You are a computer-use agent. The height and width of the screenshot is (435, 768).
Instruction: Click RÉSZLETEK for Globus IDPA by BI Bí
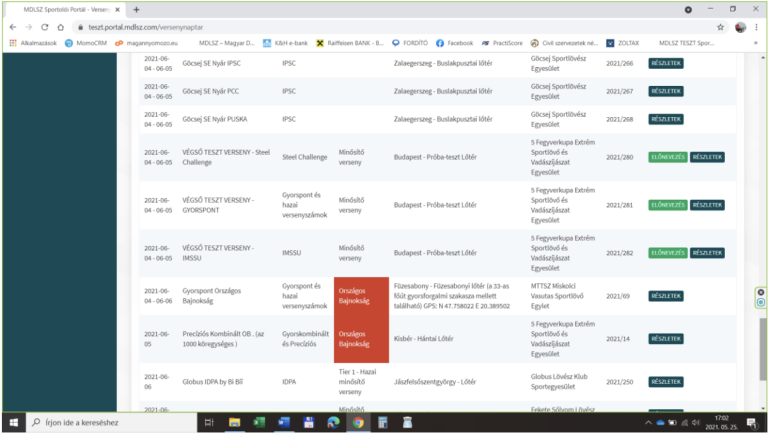pos(666,382)
